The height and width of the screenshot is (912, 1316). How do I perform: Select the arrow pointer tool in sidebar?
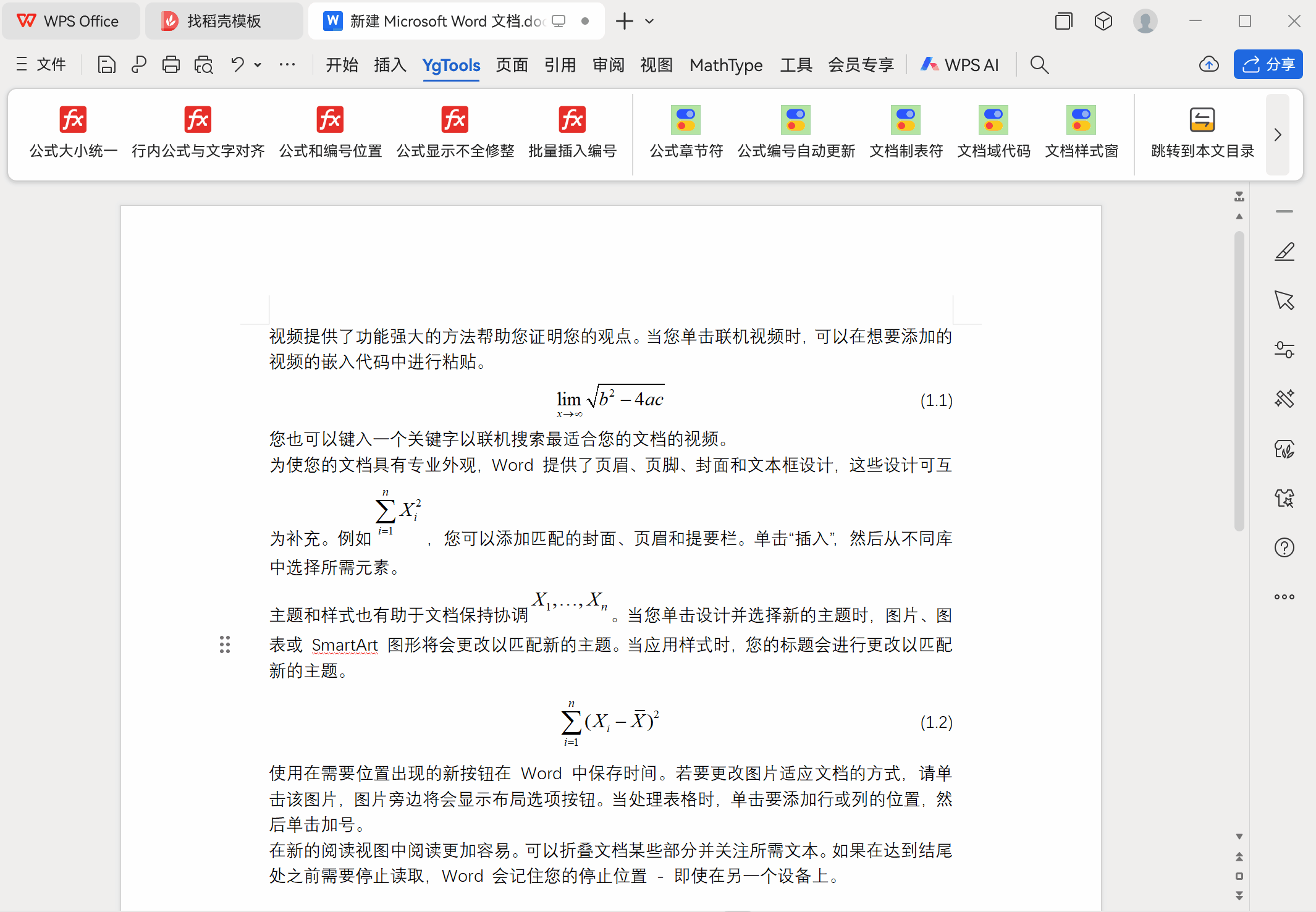[1284, 300]
